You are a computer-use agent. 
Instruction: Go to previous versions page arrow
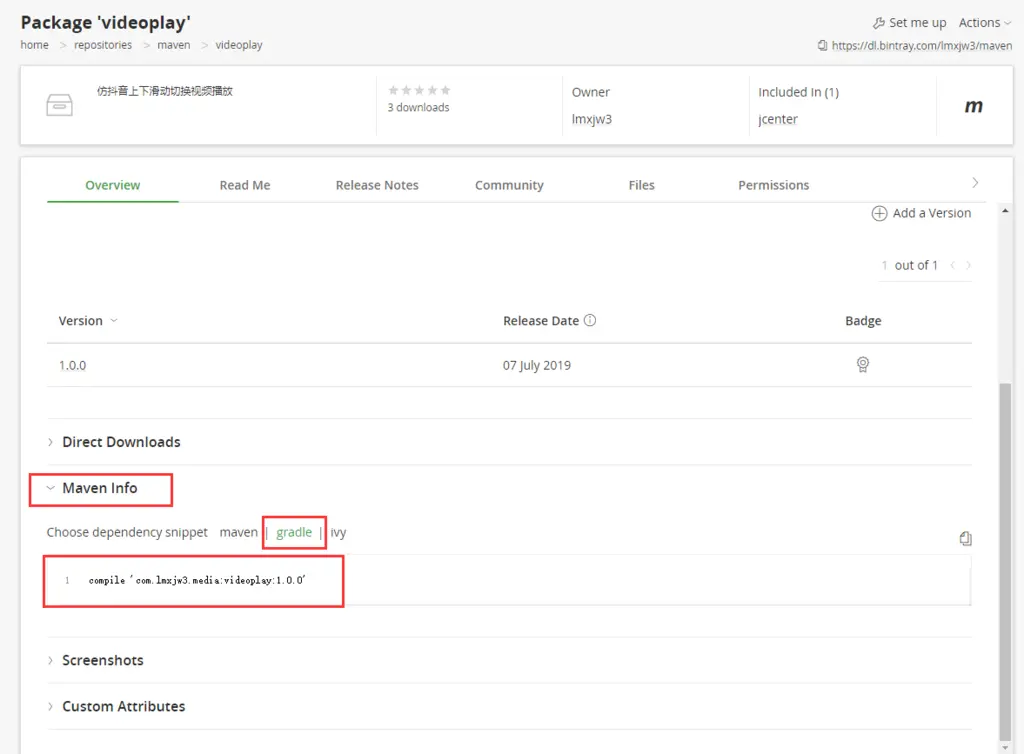click(953, 265)
